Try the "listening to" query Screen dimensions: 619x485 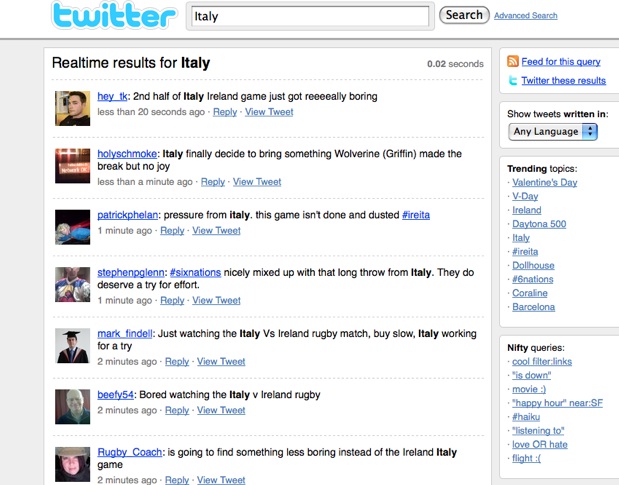[538, 431]
